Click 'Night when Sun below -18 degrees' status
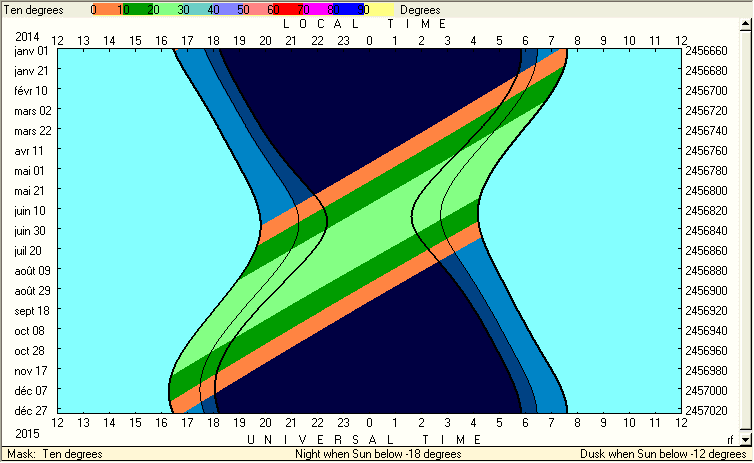Image resolution: width=754 pixels, height=463 pixels. pyautogui.click(x=378, y=454)
